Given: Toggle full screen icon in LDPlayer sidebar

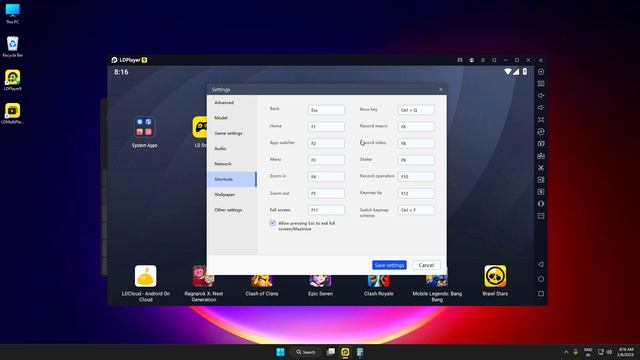Looking at the screenshot, I should pos(541,120).
